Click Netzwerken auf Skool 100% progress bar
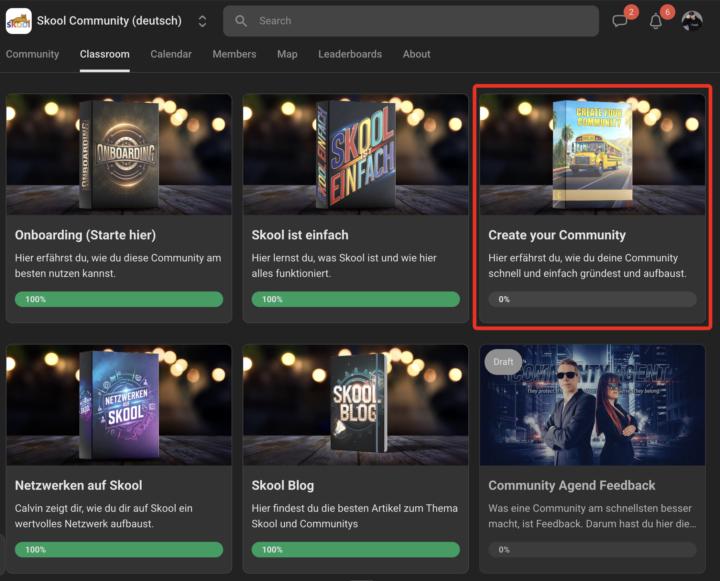The image size is (720, 581). pos(119,550)
